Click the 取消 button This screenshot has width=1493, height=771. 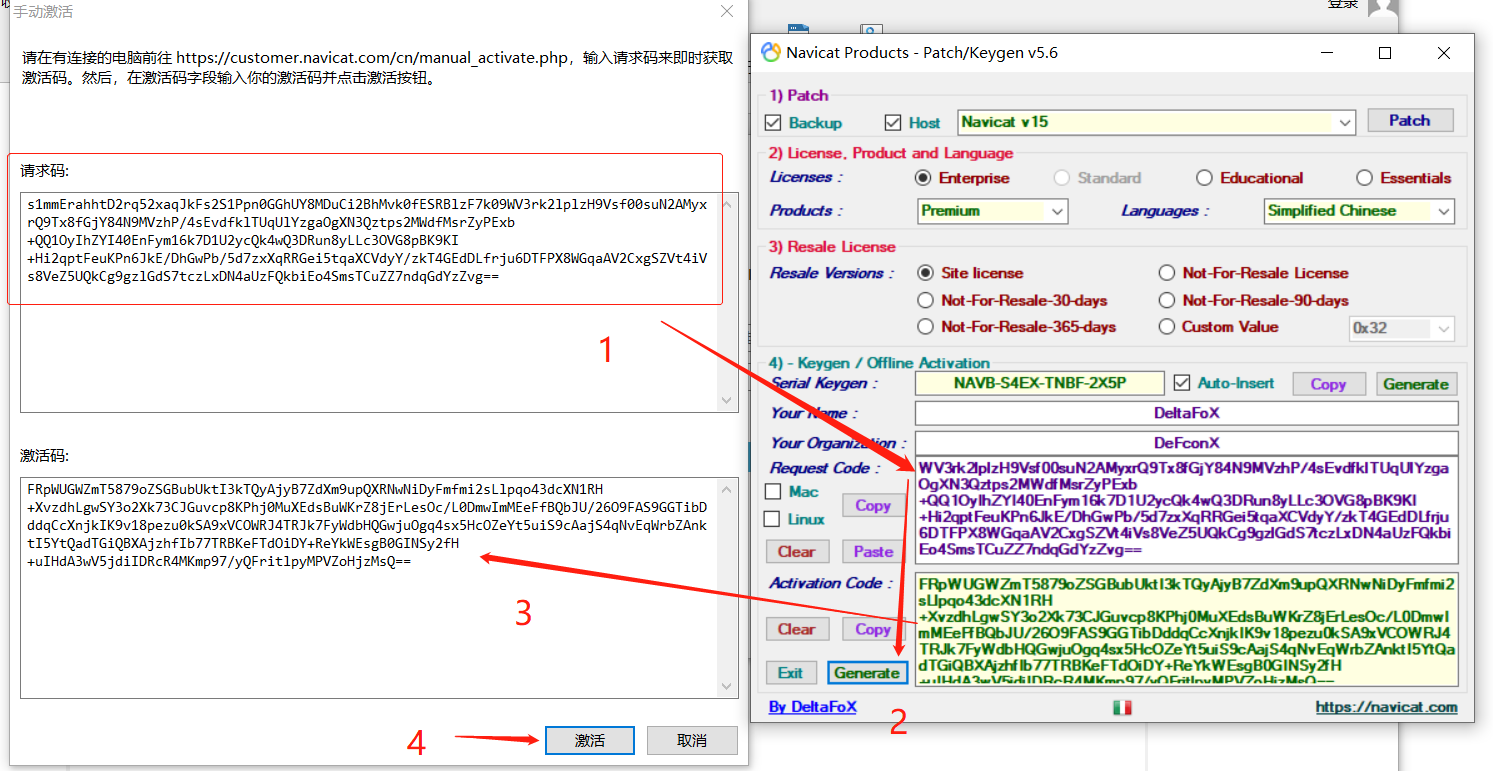tap(692, 740)
